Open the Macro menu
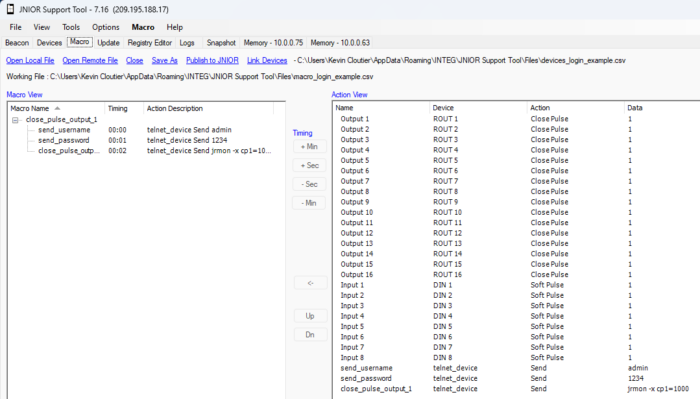Viewport: 700px width, 399px height. pyautogui.click(x=143, y=27)
